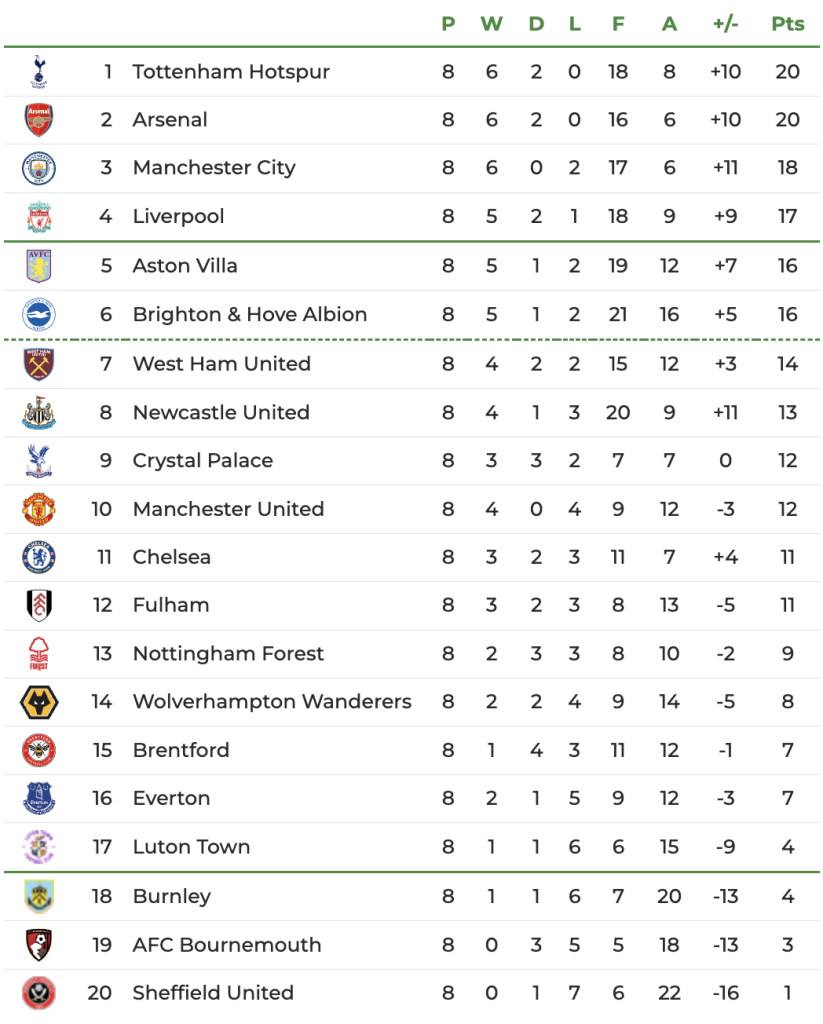Click the Chelsea club crest
This screenshot has height=1024, width=823.
tap(39, 557)
